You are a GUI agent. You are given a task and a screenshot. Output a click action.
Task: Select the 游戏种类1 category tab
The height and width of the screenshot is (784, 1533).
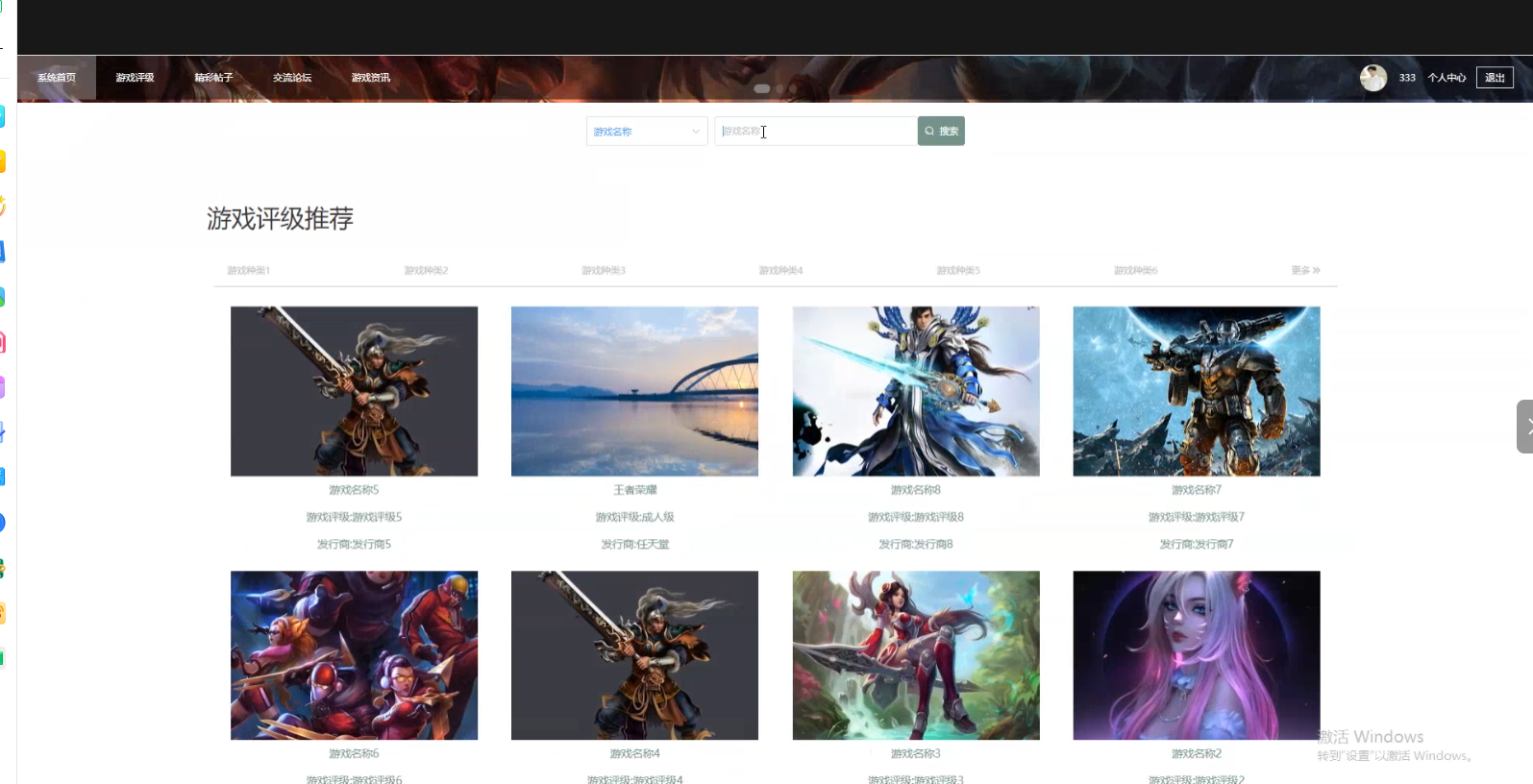tap(249, 271)
